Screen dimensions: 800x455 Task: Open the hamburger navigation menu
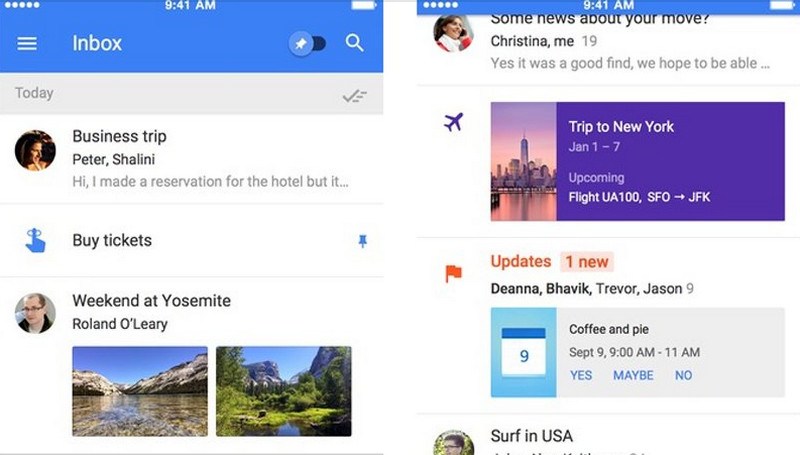coord(27,43)
